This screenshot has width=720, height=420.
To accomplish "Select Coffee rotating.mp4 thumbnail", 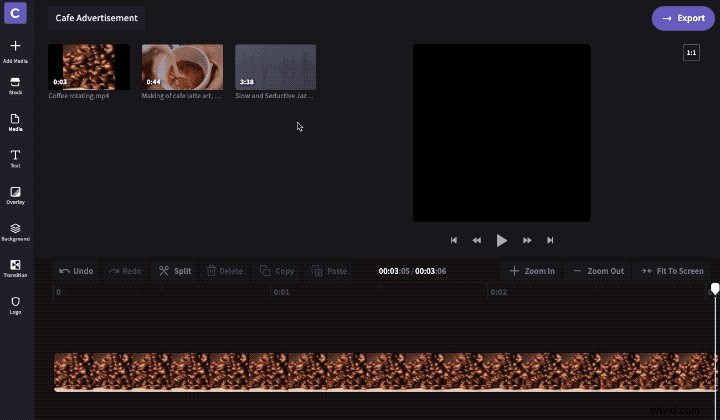I will click(89, 67).
